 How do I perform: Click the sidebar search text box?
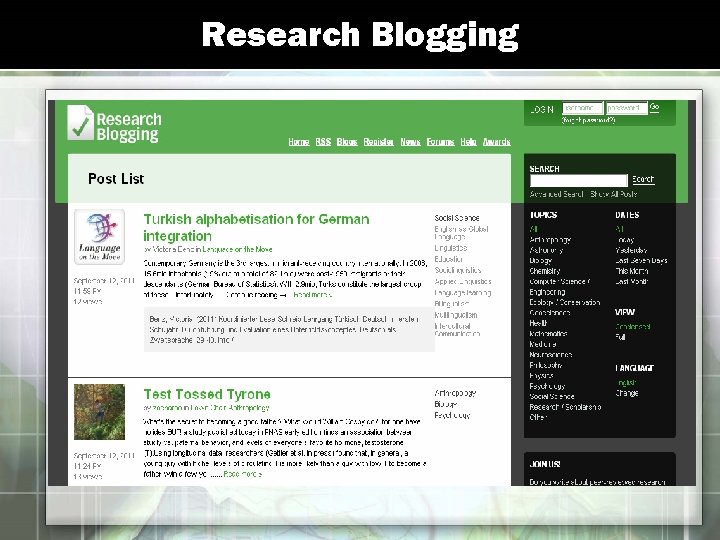[x=579, y=180]
